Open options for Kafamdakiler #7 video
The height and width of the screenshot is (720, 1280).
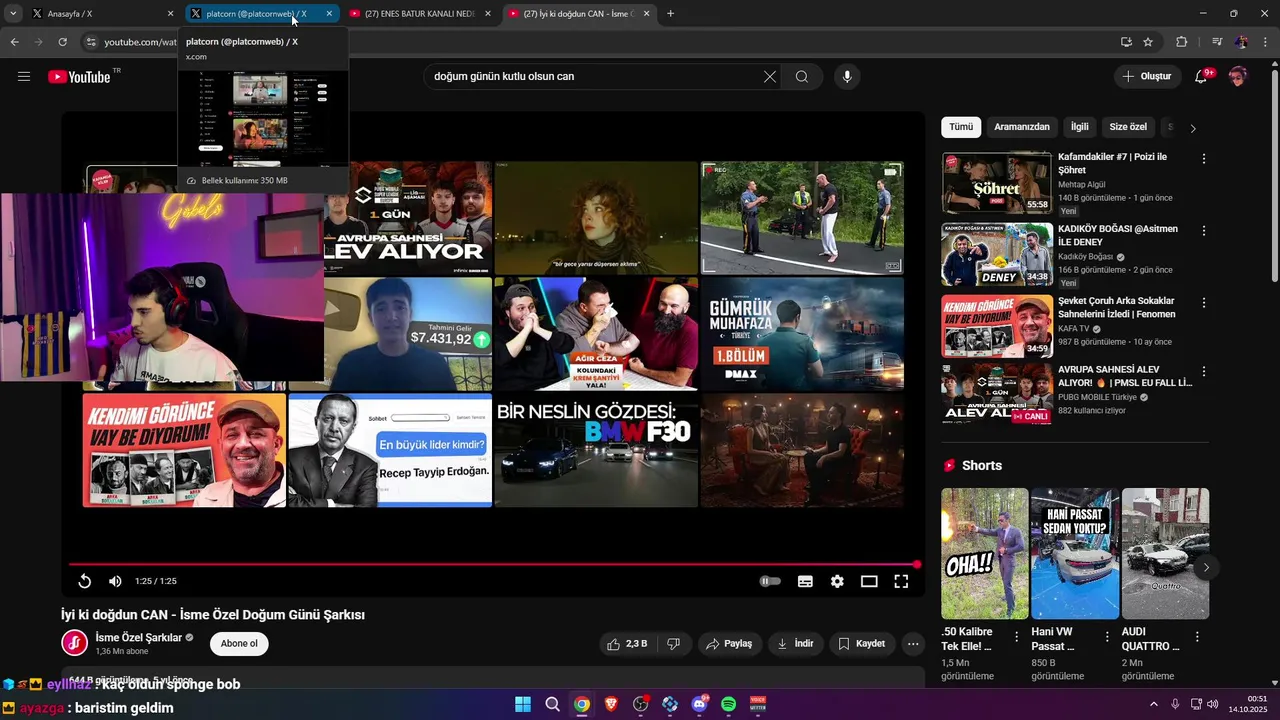(1204, 159)
